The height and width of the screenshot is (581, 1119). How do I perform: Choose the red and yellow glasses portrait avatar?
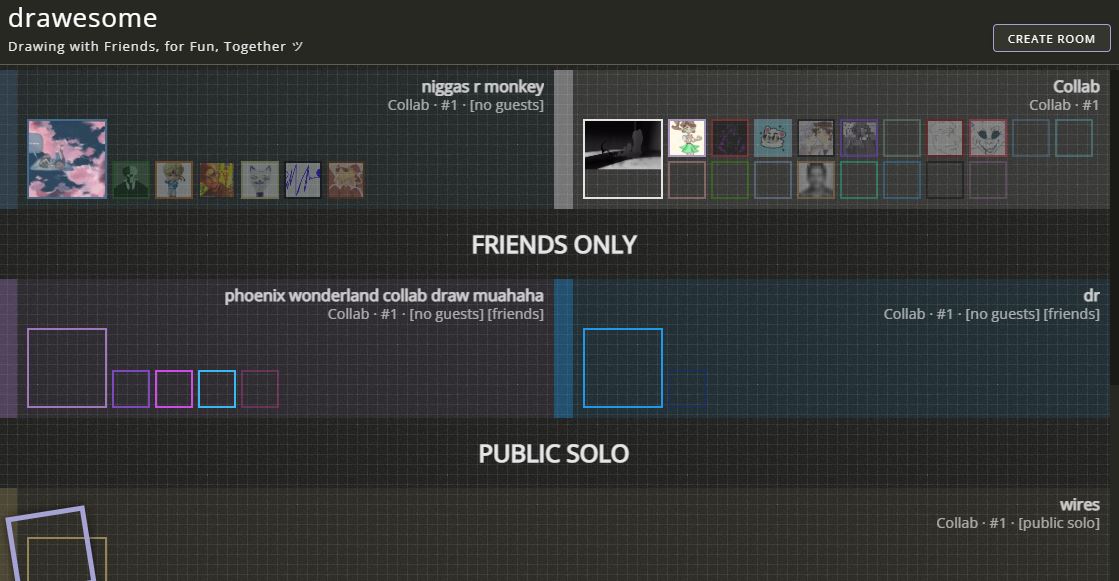point(217,179)
